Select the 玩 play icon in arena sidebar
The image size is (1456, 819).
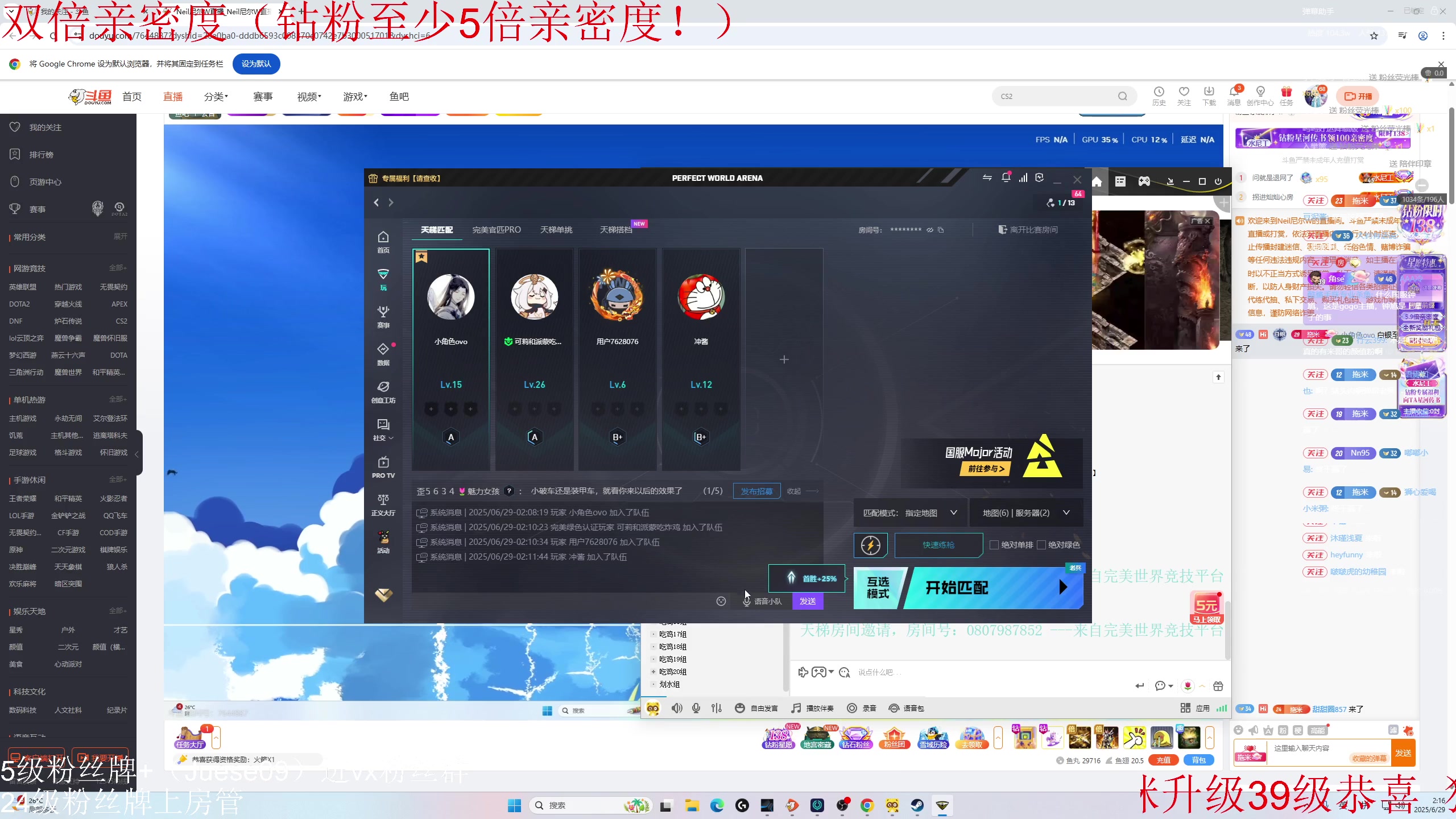[x=383, y=279]
